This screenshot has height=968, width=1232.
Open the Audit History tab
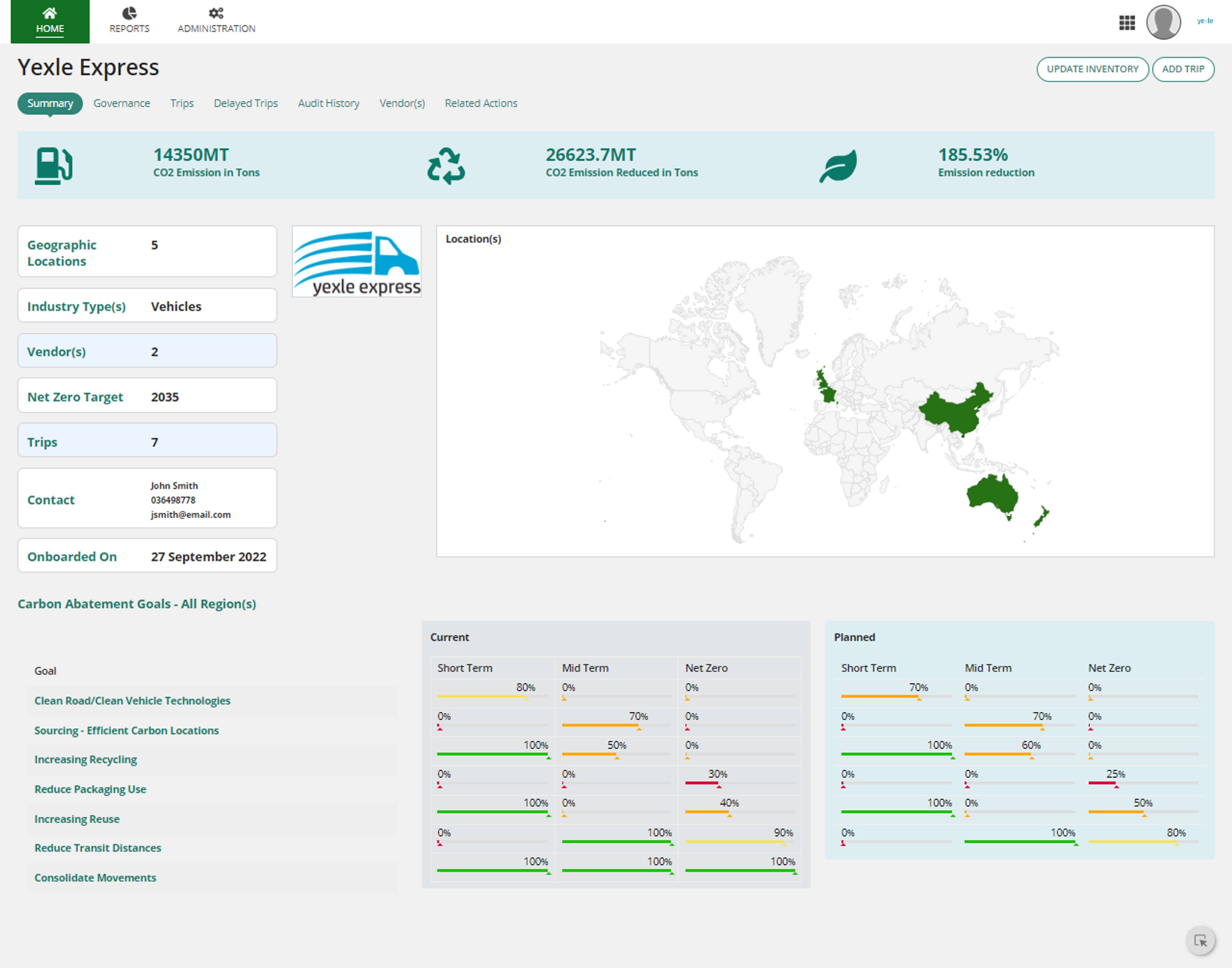(328, 103)
